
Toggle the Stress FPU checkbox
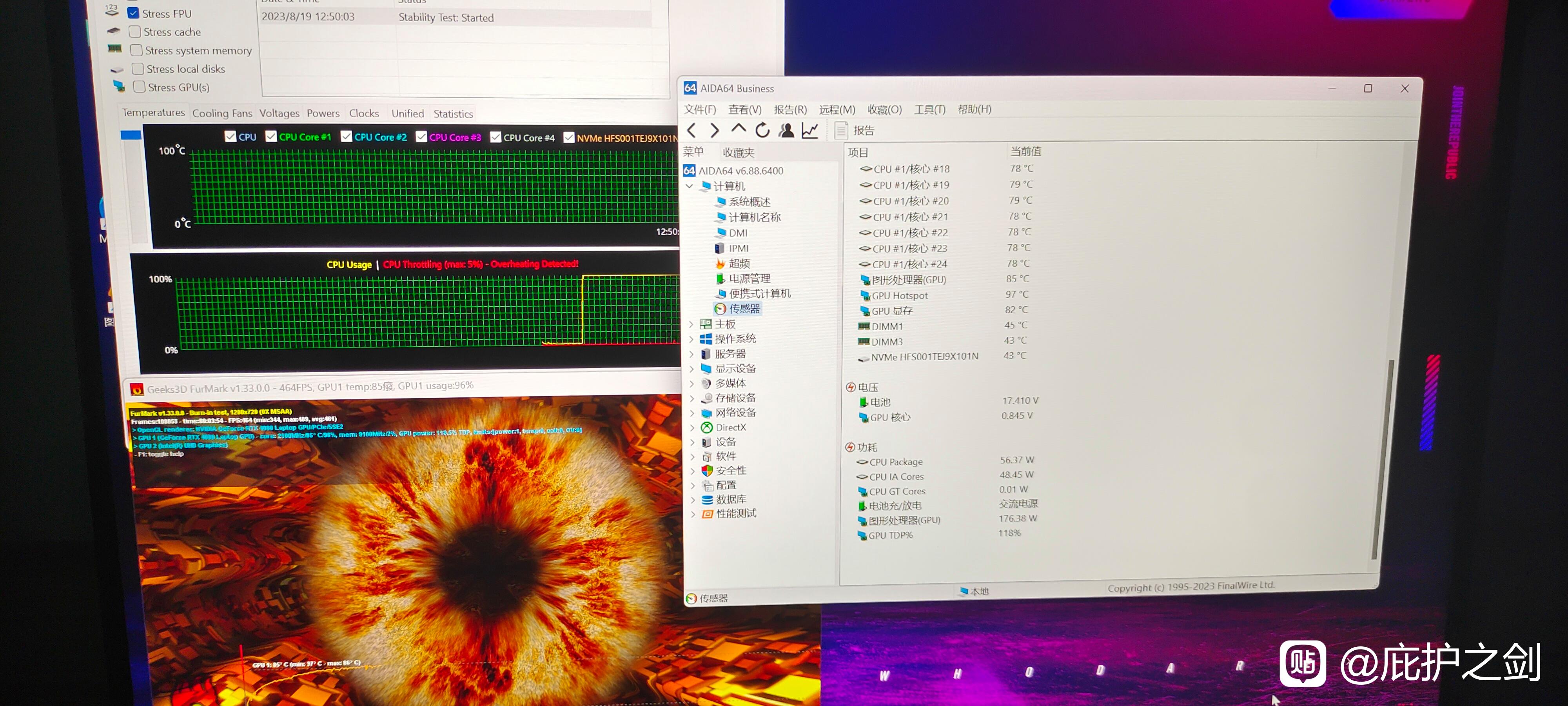coord(133,13)
